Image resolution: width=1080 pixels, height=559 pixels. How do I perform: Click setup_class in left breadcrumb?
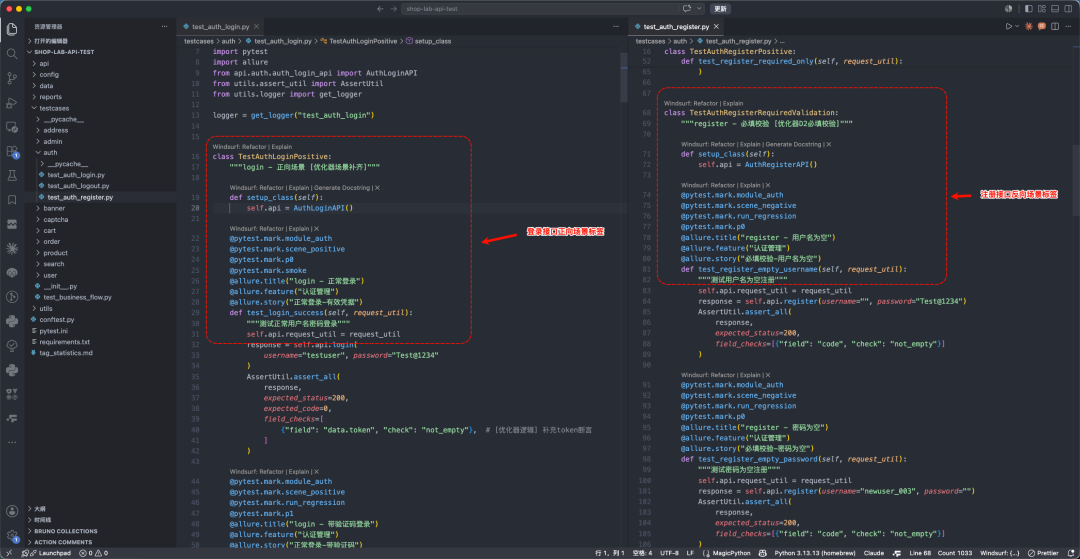(433, 41)
